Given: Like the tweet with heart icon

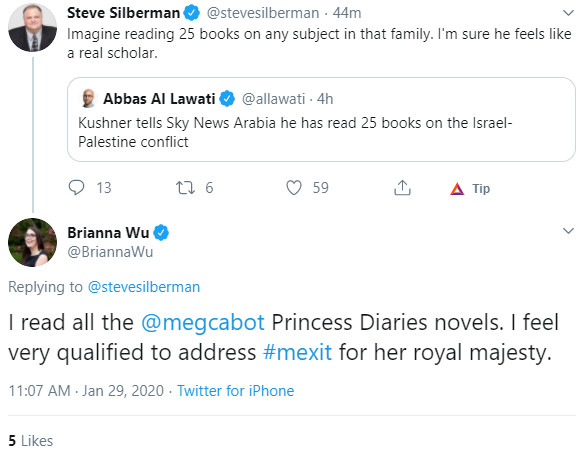Looking at the screenshot, I should coord(294,188).
